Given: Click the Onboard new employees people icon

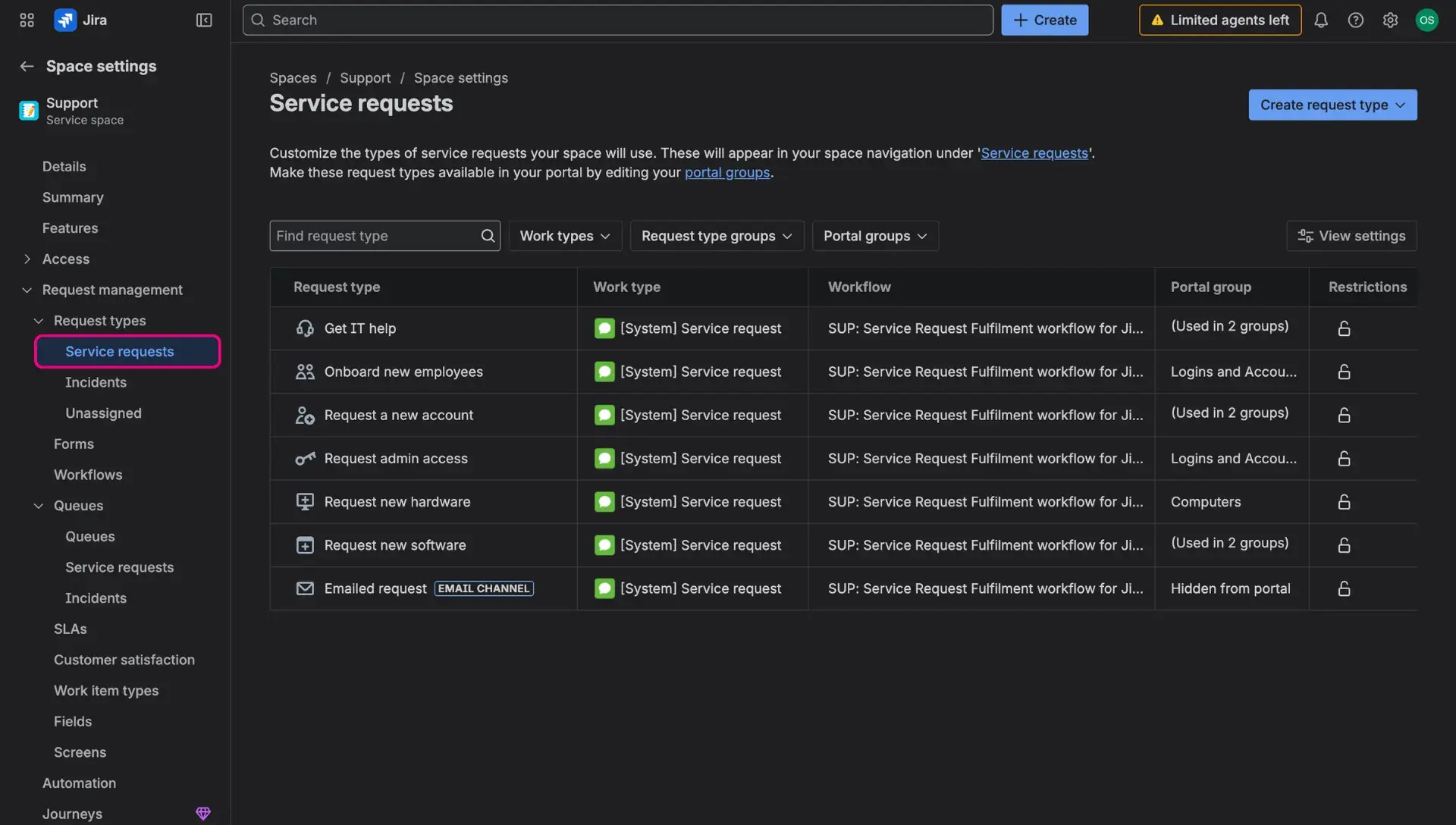Looking at the screenshot, I should pos(304,372).
